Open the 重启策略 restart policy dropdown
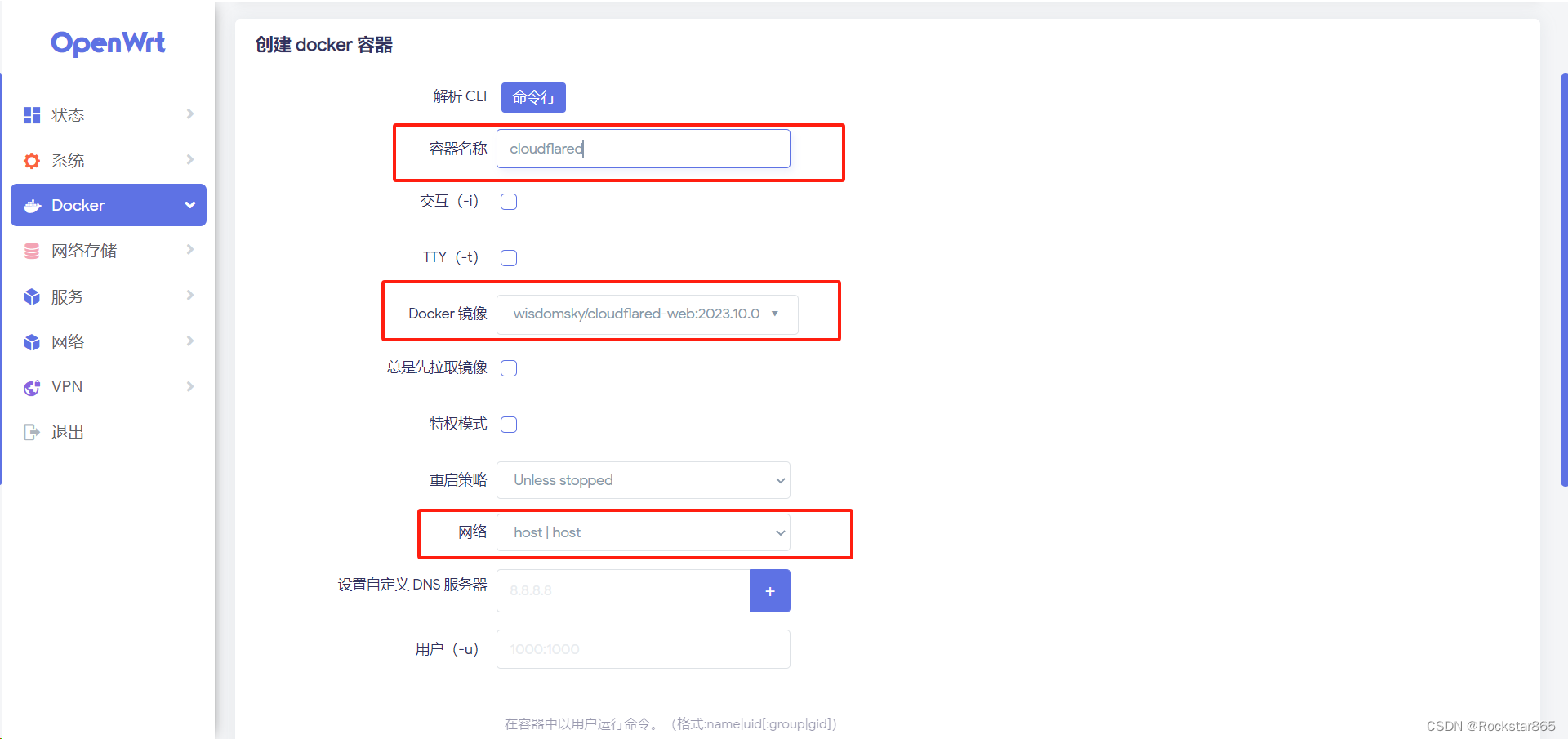Viewport: 1568px width, 739px height. click(x=643, y=480)
